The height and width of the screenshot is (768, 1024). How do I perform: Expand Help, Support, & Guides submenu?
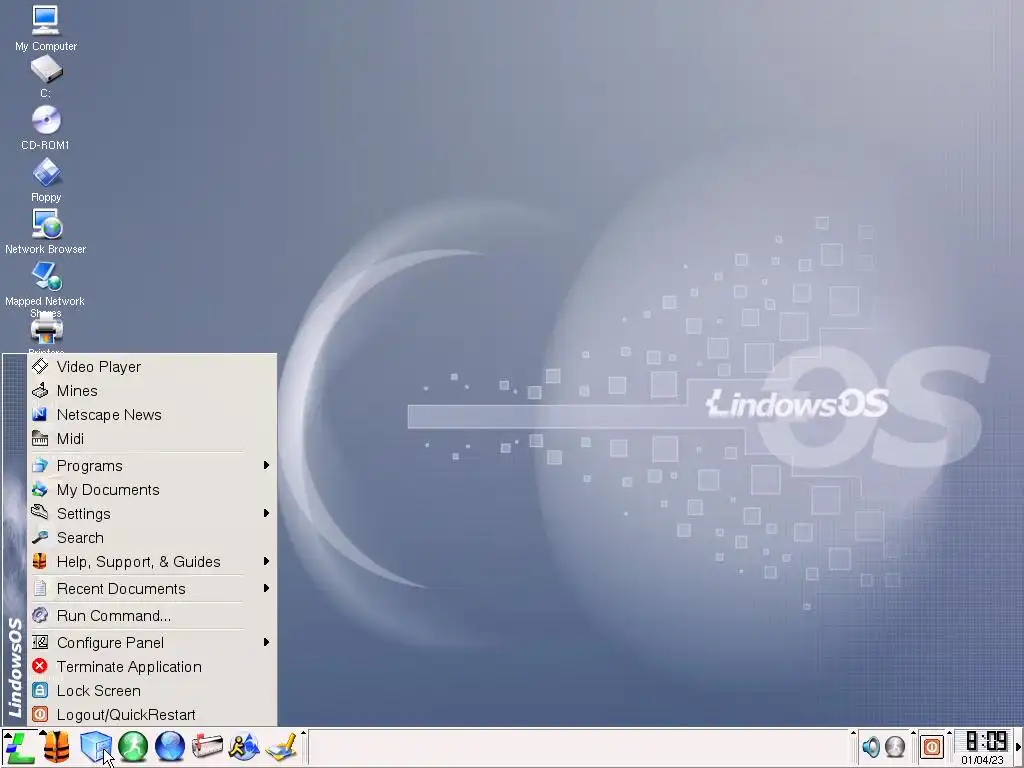152,562
